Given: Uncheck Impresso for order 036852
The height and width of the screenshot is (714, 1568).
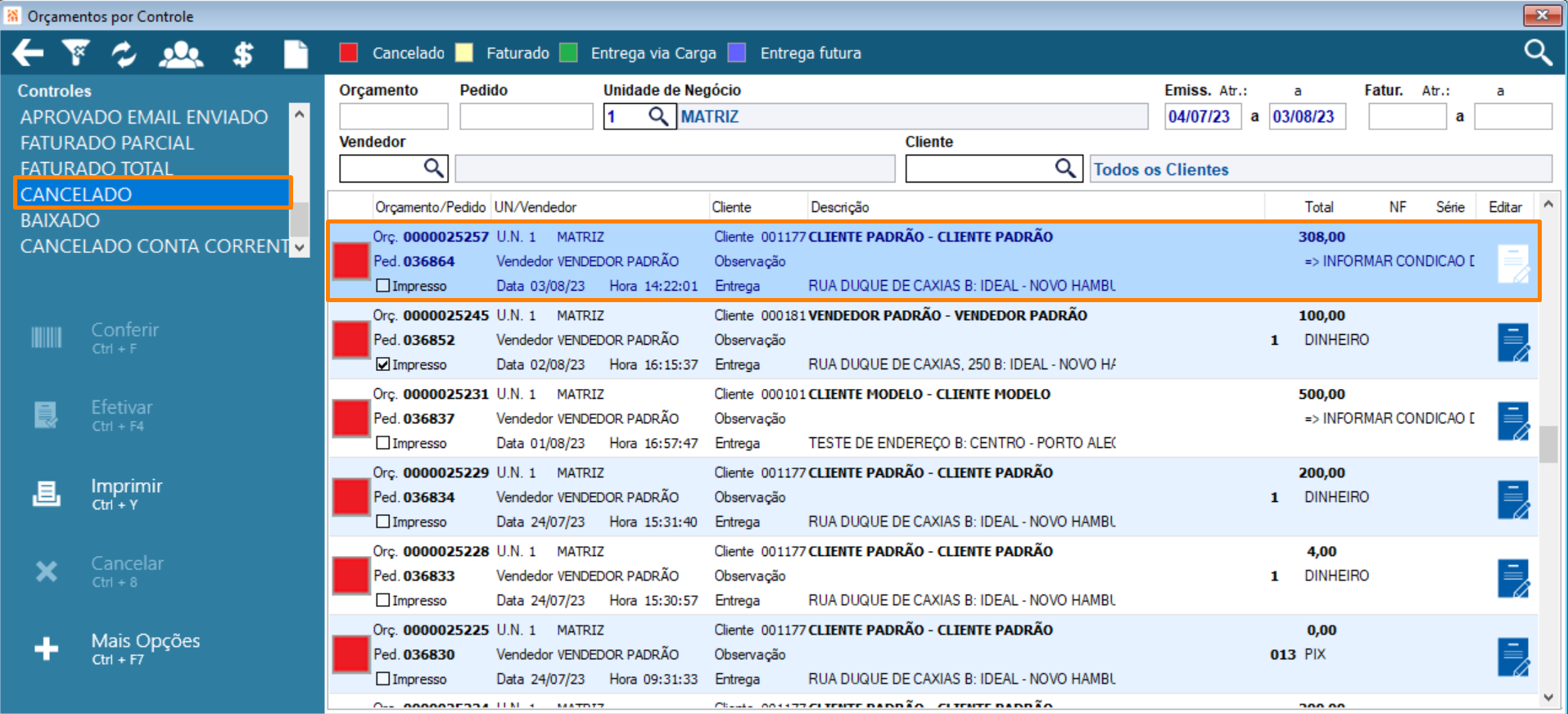Looking at the screenshot, I should [x=382, y=364].
